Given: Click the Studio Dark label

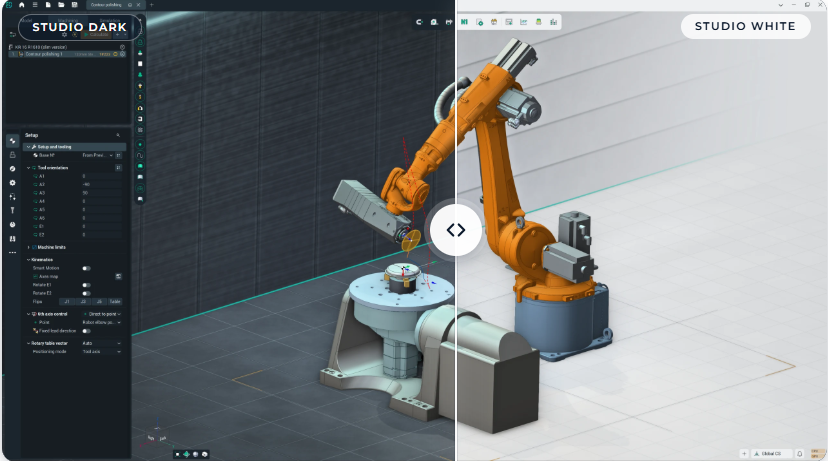Looking at the screenshot, I should coord(80,27).
